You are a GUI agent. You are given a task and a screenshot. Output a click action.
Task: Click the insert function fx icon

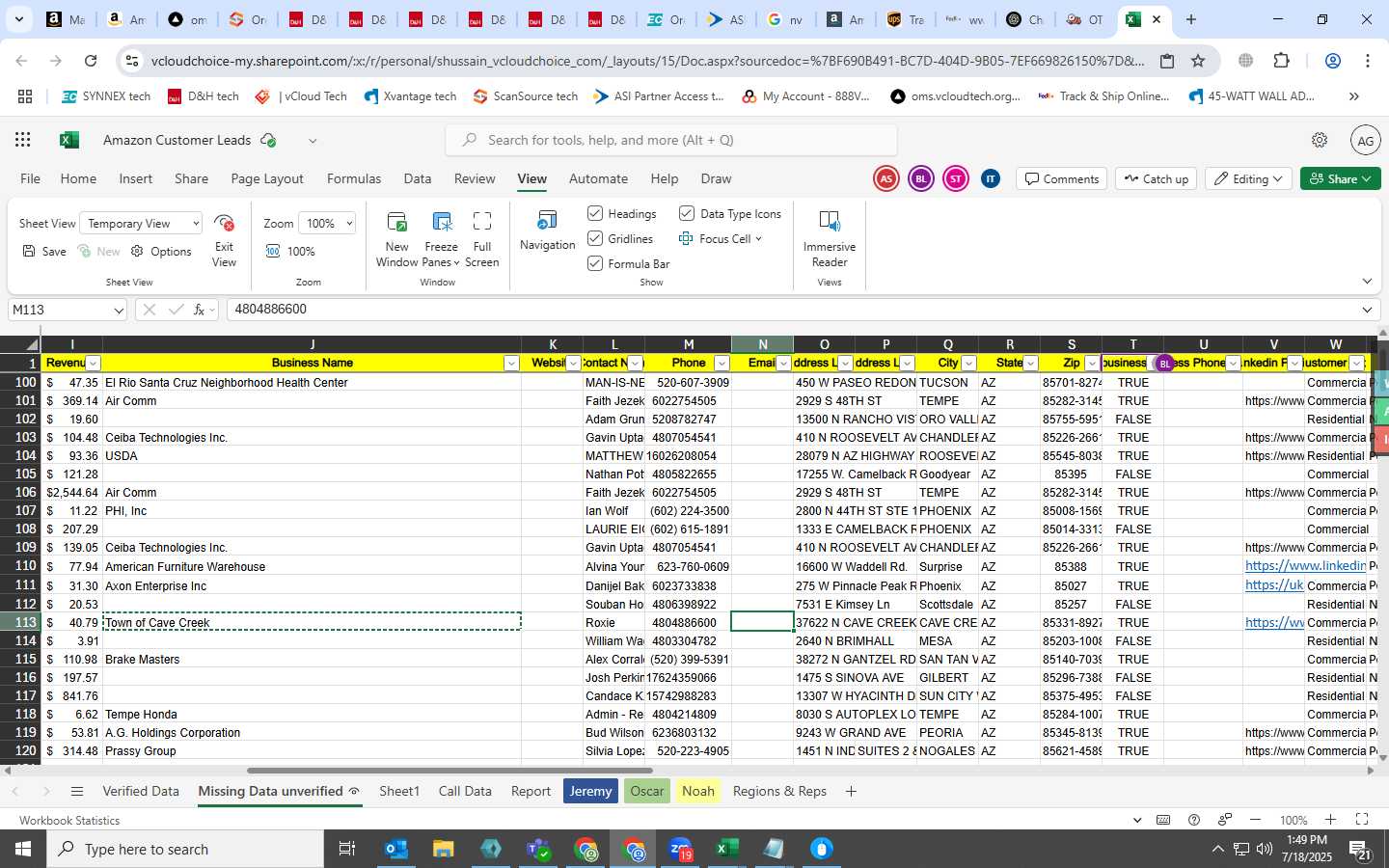[200, 310]
